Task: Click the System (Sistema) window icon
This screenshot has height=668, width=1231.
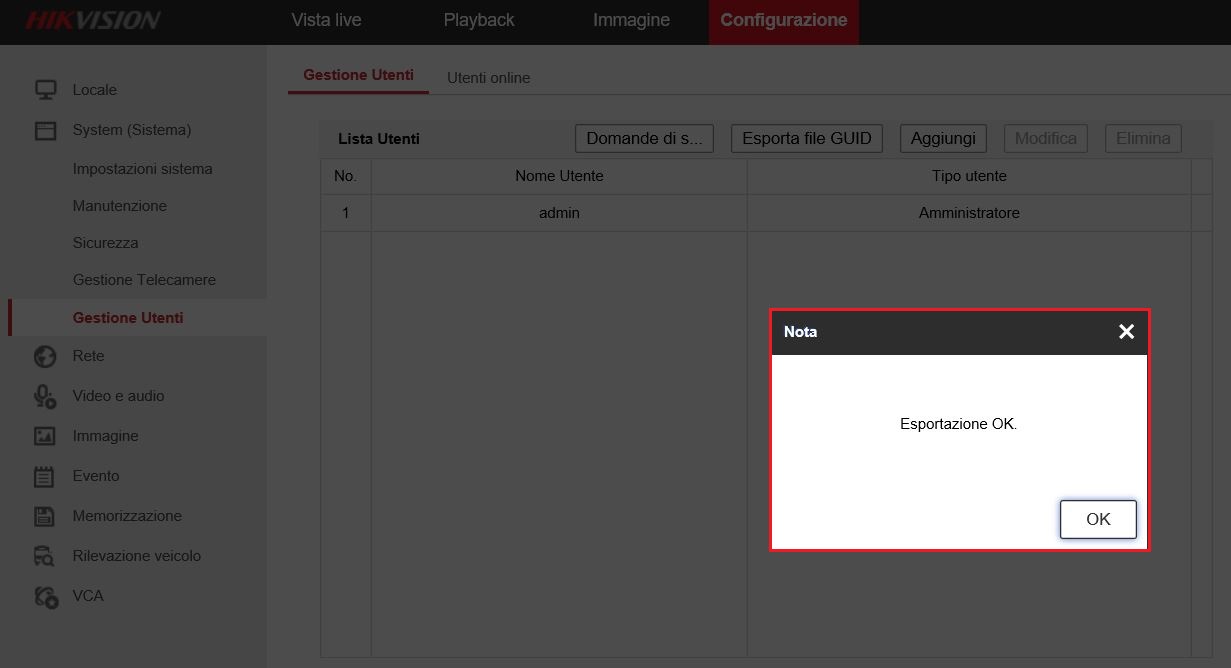Action: [x=46, y=130]
